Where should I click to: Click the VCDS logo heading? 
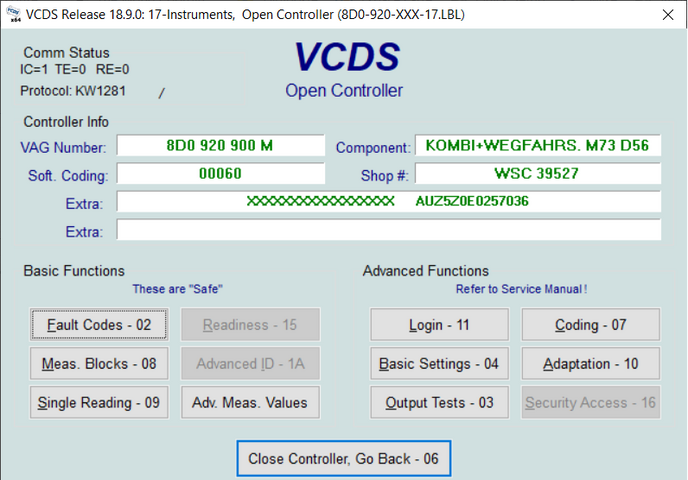(x=347, y=57)
